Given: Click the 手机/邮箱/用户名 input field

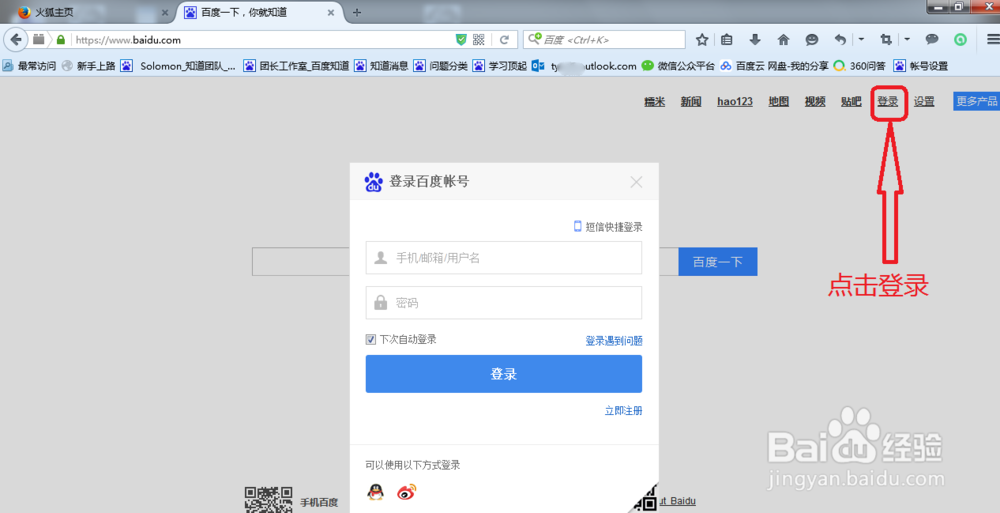Looking at the screenshot, I should 503,258.
